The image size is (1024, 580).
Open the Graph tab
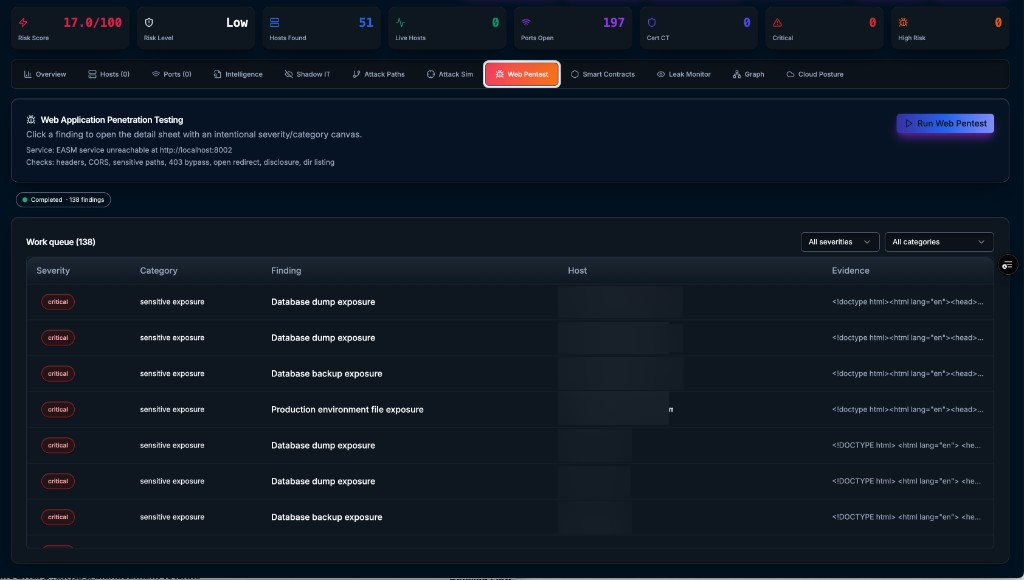tap(748, 74)
